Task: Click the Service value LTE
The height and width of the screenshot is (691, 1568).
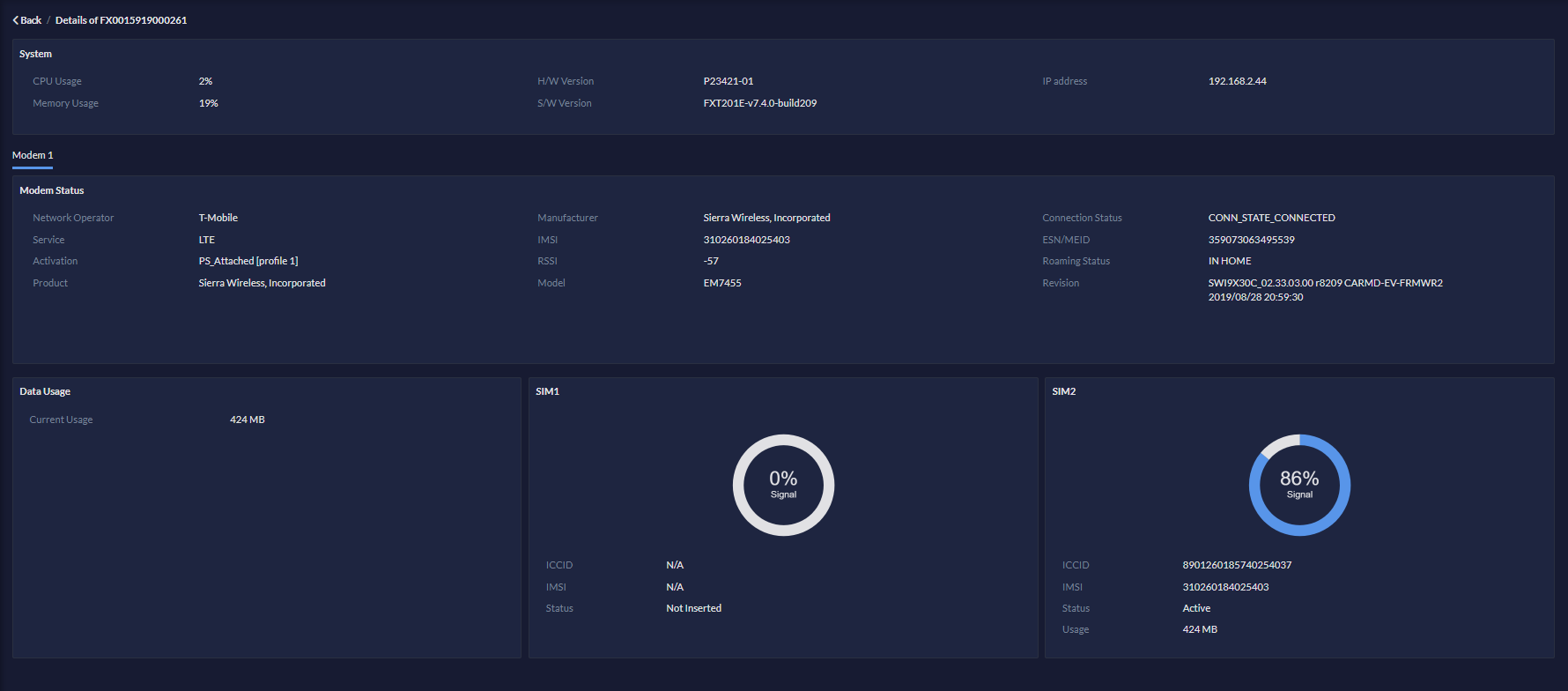Action: coord(207,240)
